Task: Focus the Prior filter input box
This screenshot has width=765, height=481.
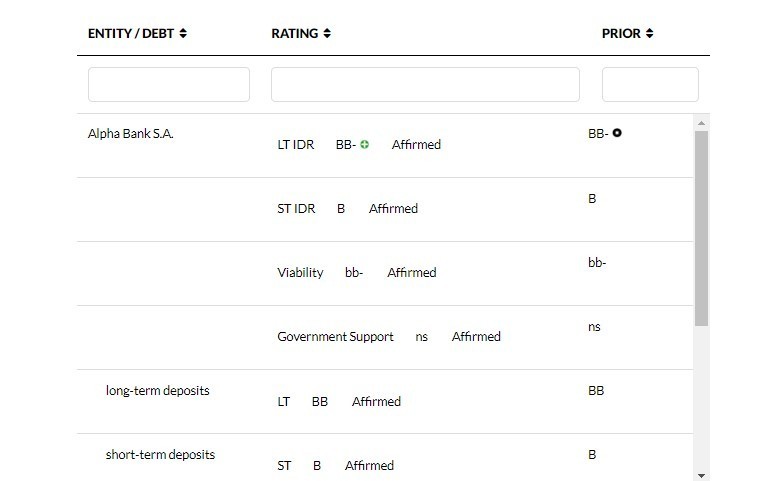Action: (x=650, y=85)
